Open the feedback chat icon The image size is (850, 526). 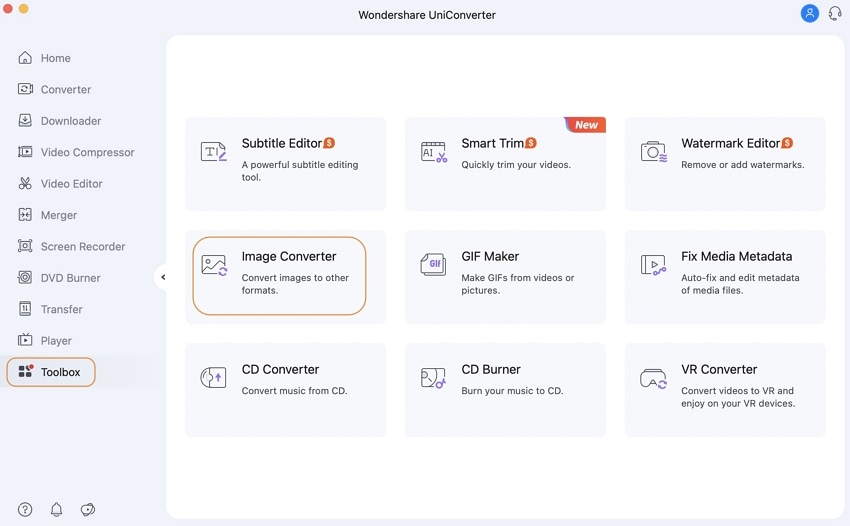tap(88, 509)
